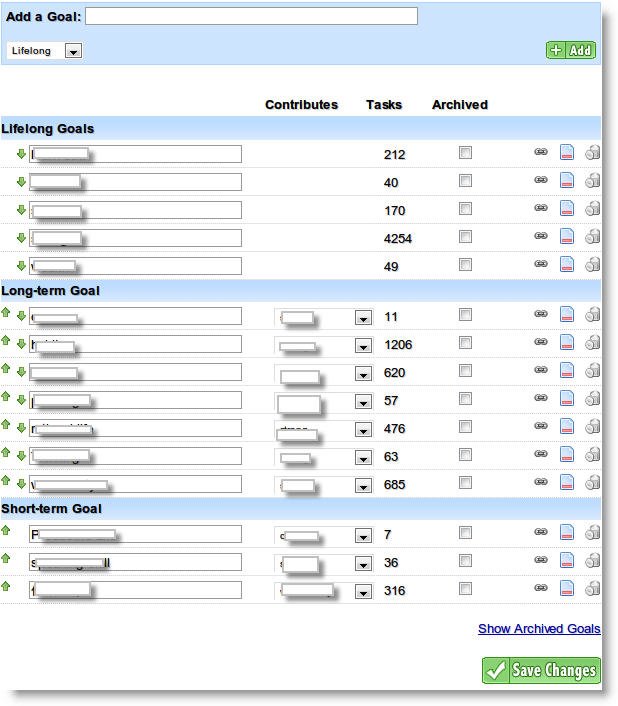Screen dimensions: 618x706
Task: Open the note icon for the 36 tasks goal
Action: point(567,560)
